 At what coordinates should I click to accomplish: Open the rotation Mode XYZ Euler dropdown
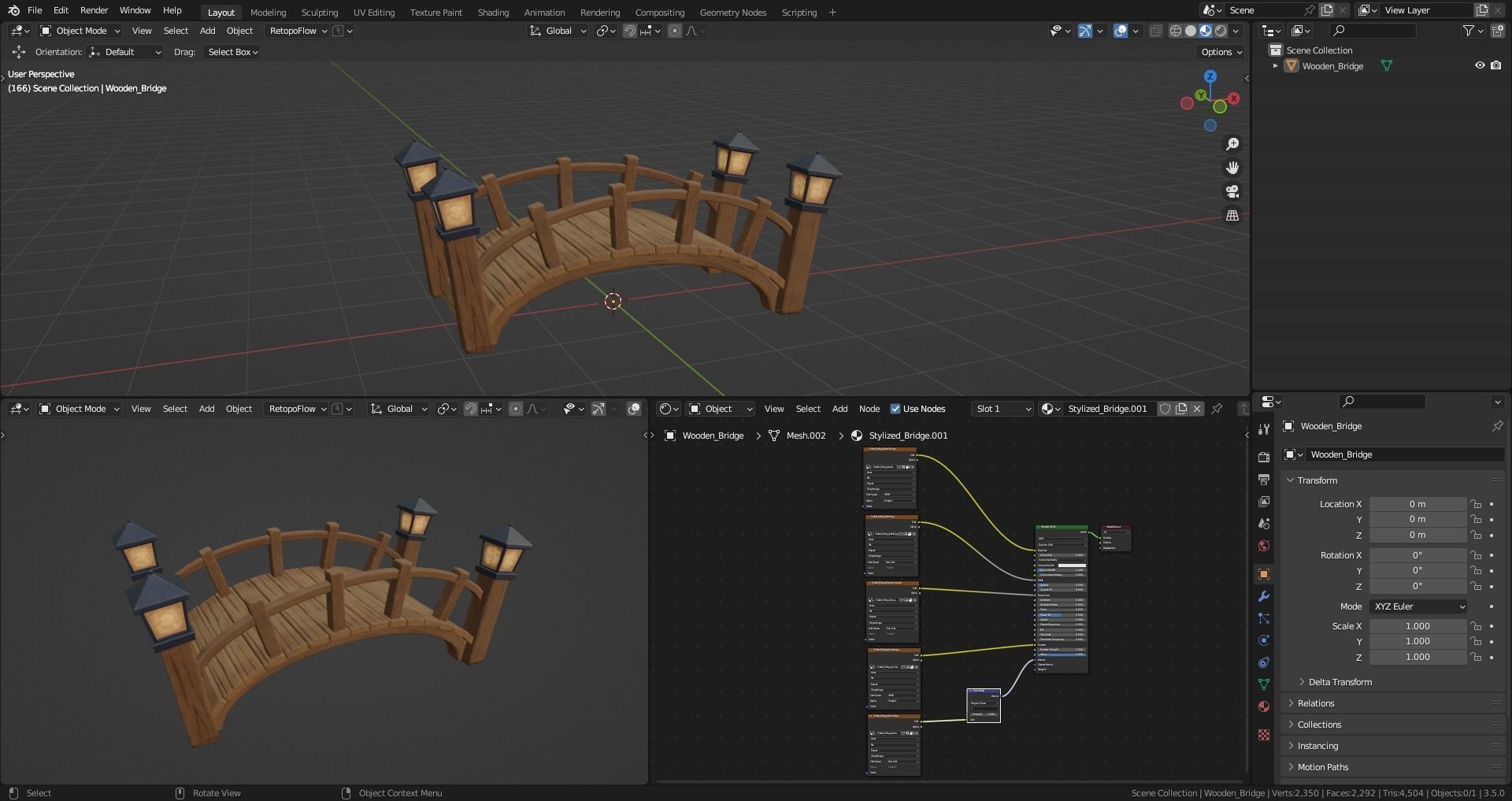(x=1418, y=606)
